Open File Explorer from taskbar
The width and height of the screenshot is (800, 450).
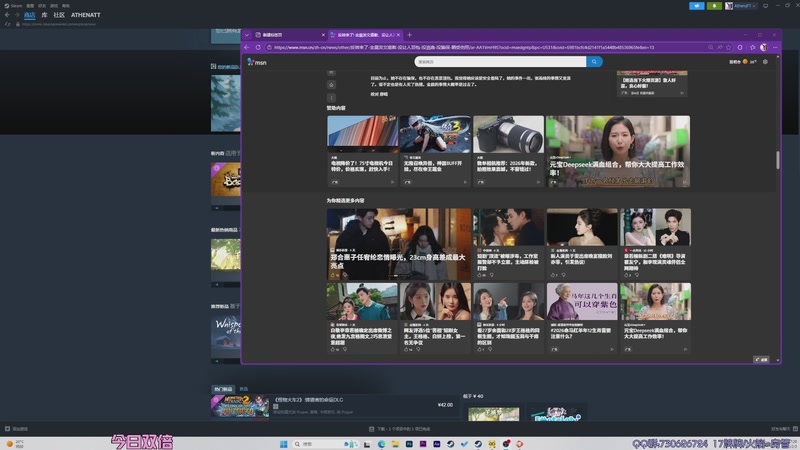click(395, 444)
